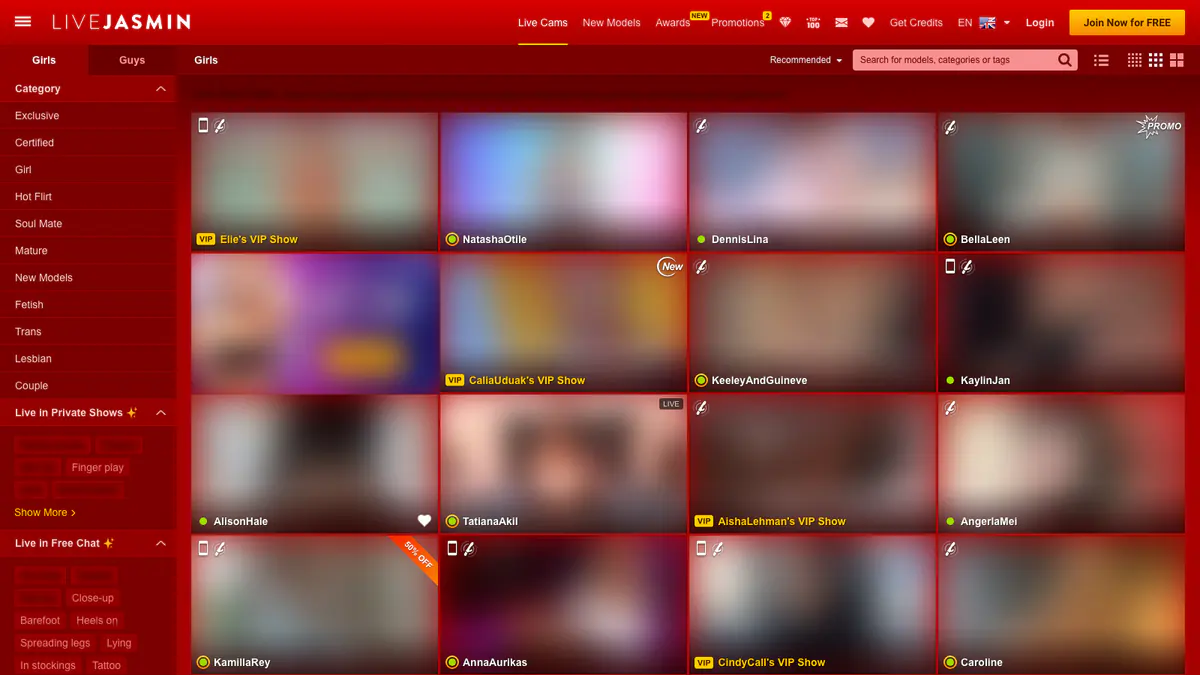Switch to the Guys tab

[132, 60]
